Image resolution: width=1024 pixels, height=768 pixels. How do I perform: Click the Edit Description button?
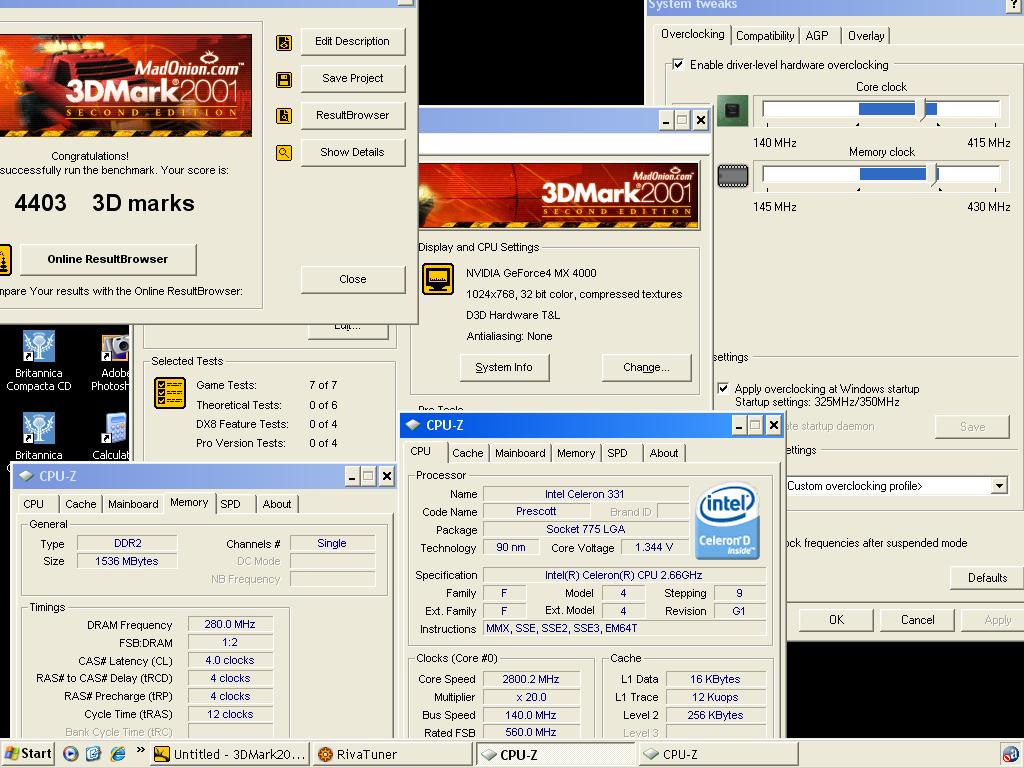[353, 41]
